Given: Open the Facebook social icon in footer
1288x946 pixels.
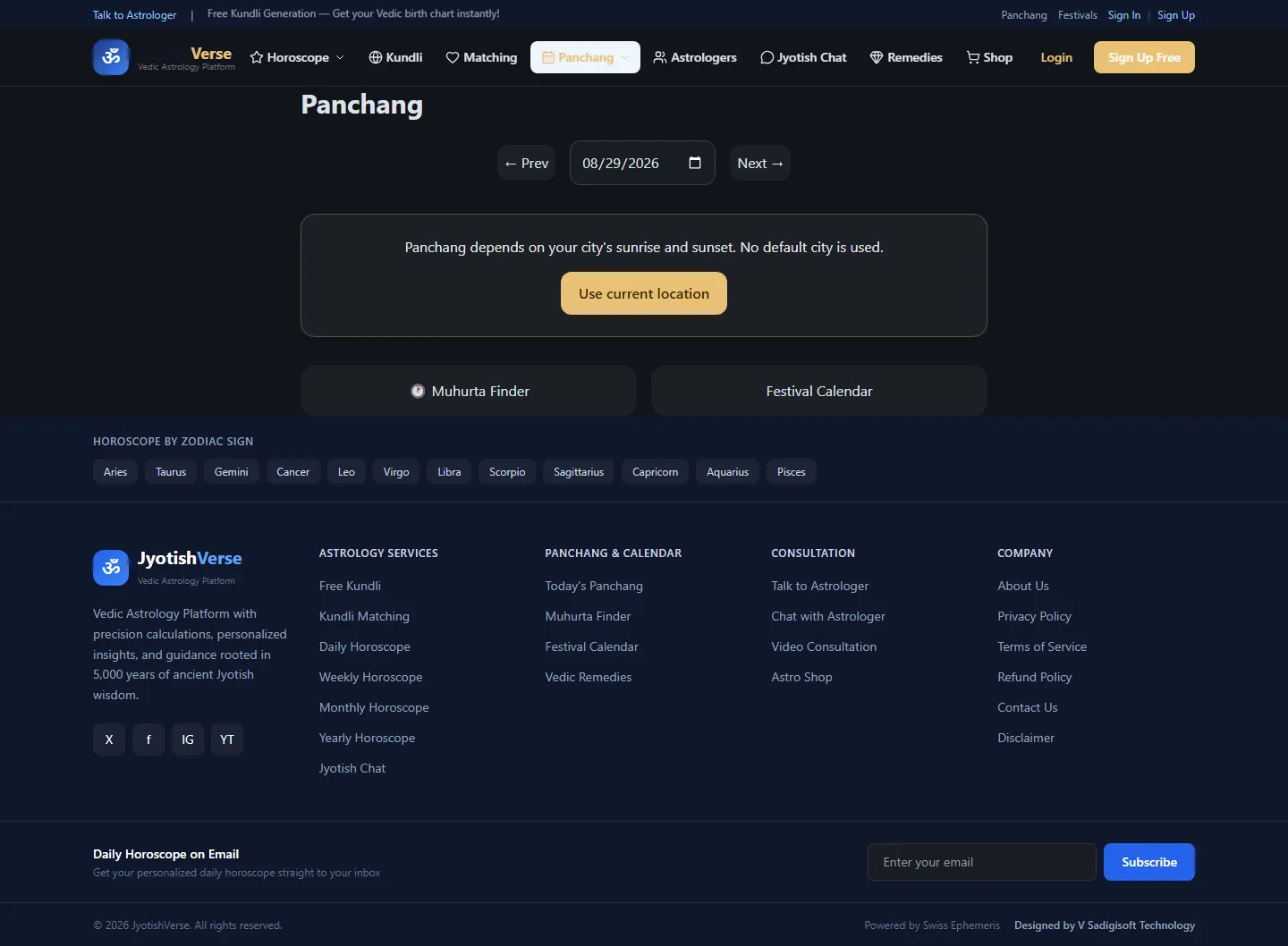Looking at the screenshot, I should pos(148,739).
